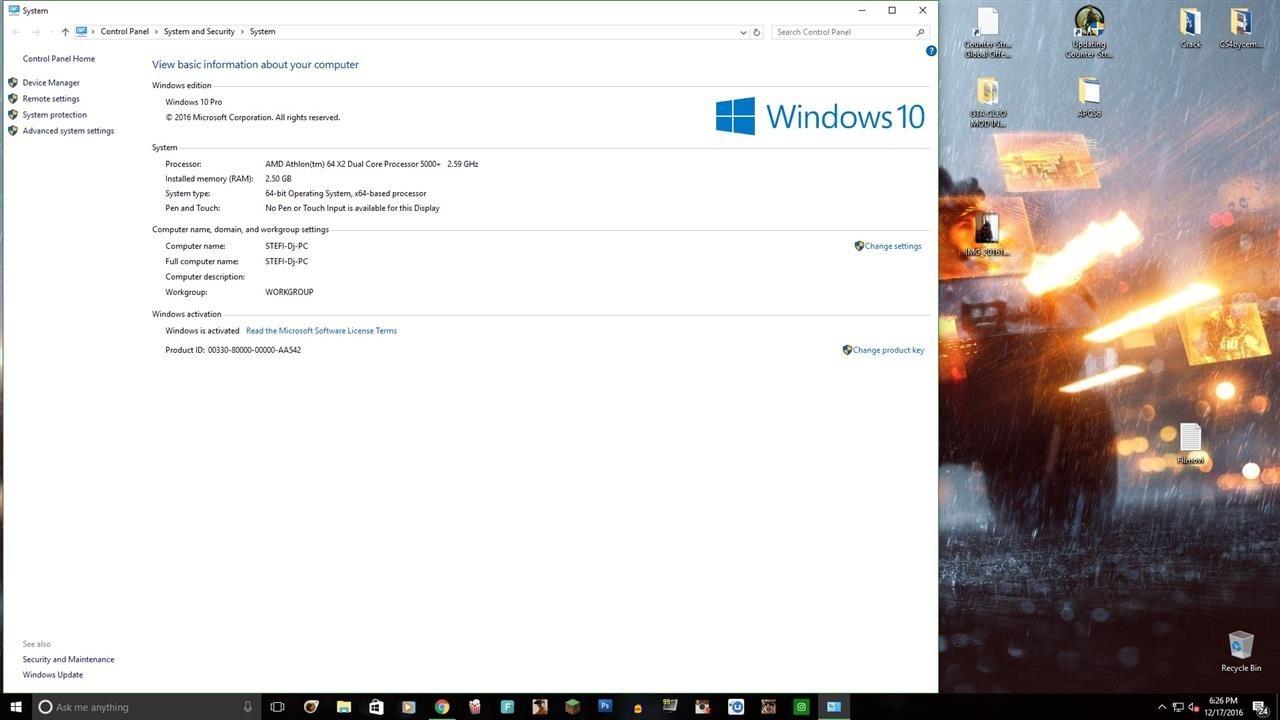The height and width of the screenshot is (720, 1280).
Task: Click Change product key link
Action: [888, 350]
